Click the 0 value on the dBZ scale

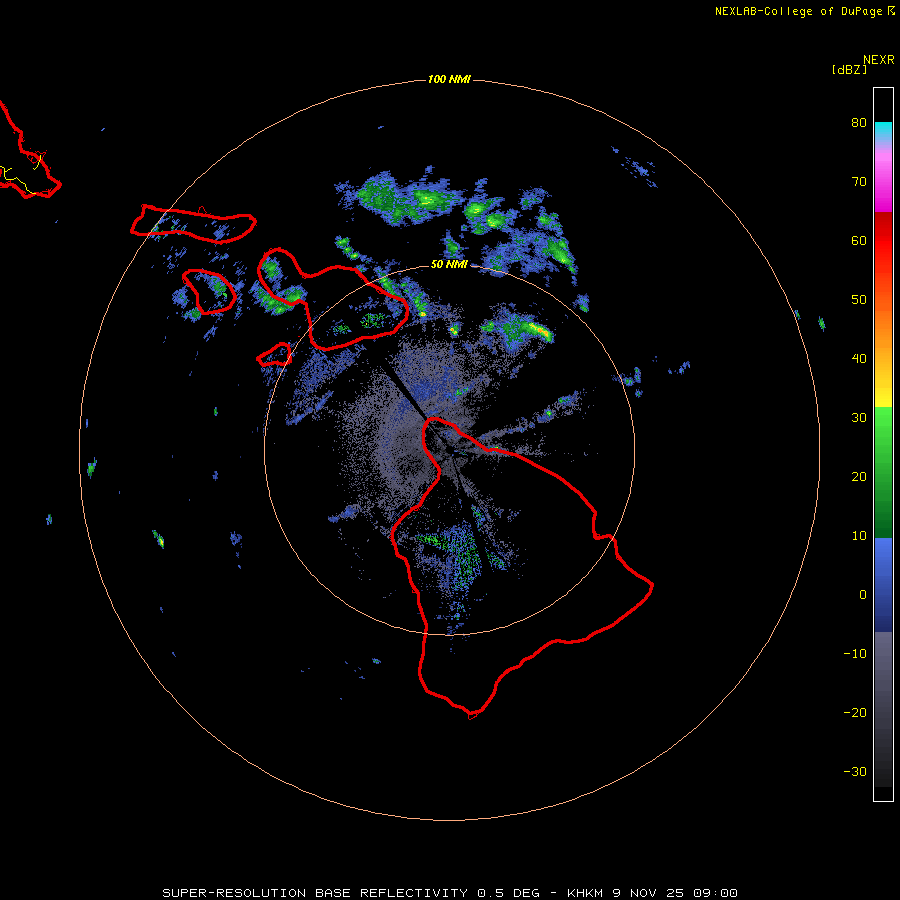coord(863,595)
